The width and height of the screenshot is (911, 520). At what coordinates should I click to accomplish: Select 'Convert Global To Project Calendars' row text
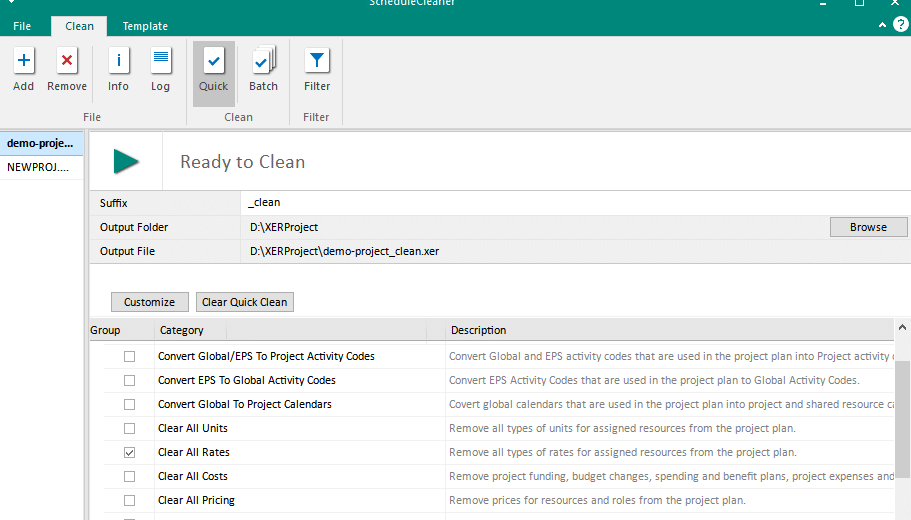click(245, 404)
